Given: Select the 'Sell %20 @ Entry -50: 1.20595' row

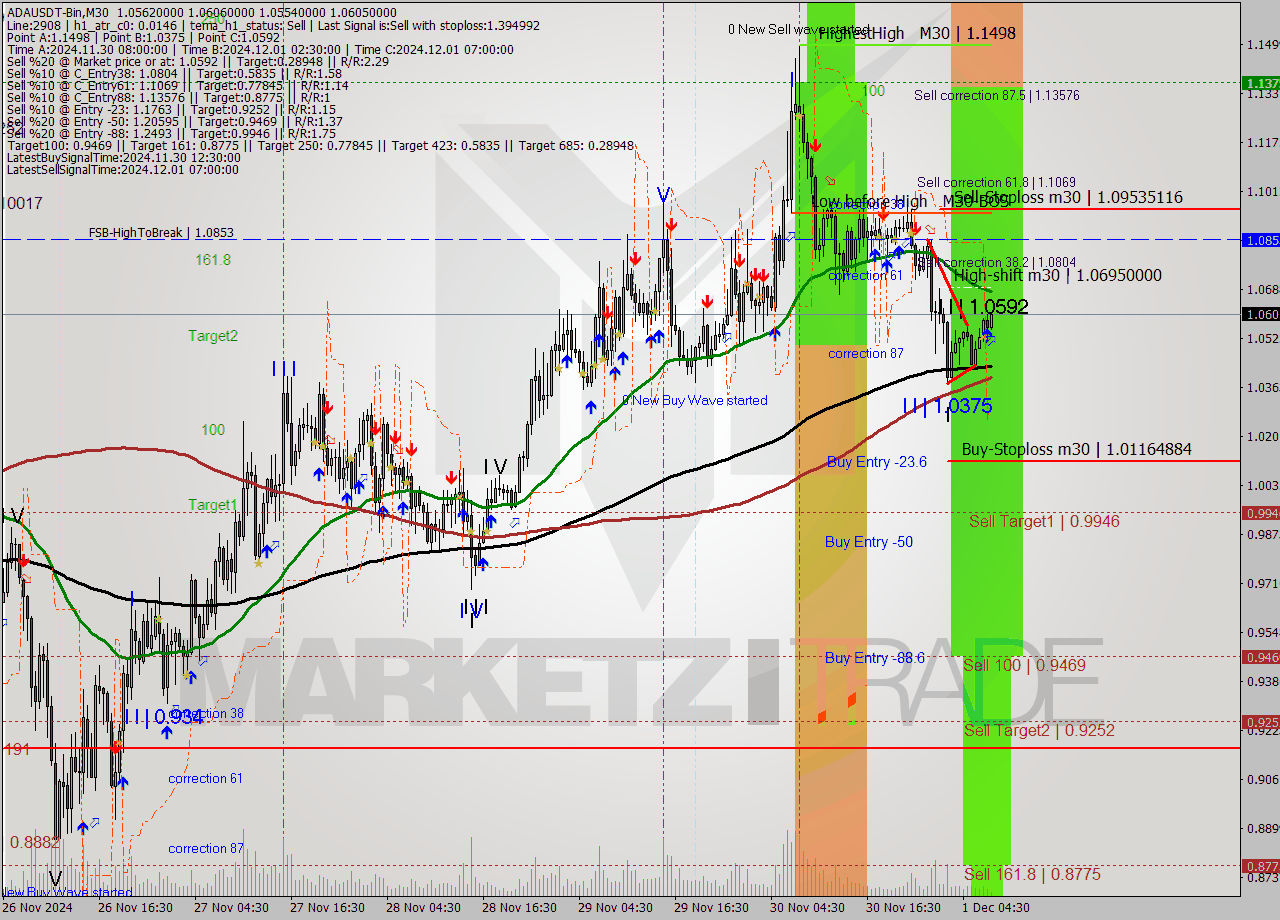Looking at the screenshot, I should click(x=175, y=122).
